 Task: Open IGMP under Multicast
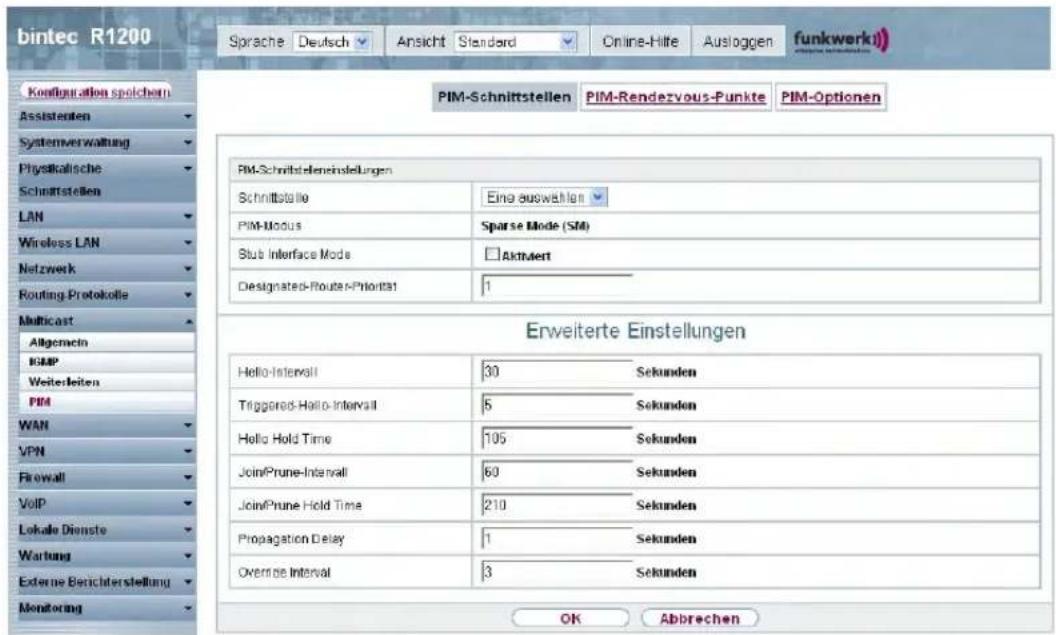pos(106,362)
